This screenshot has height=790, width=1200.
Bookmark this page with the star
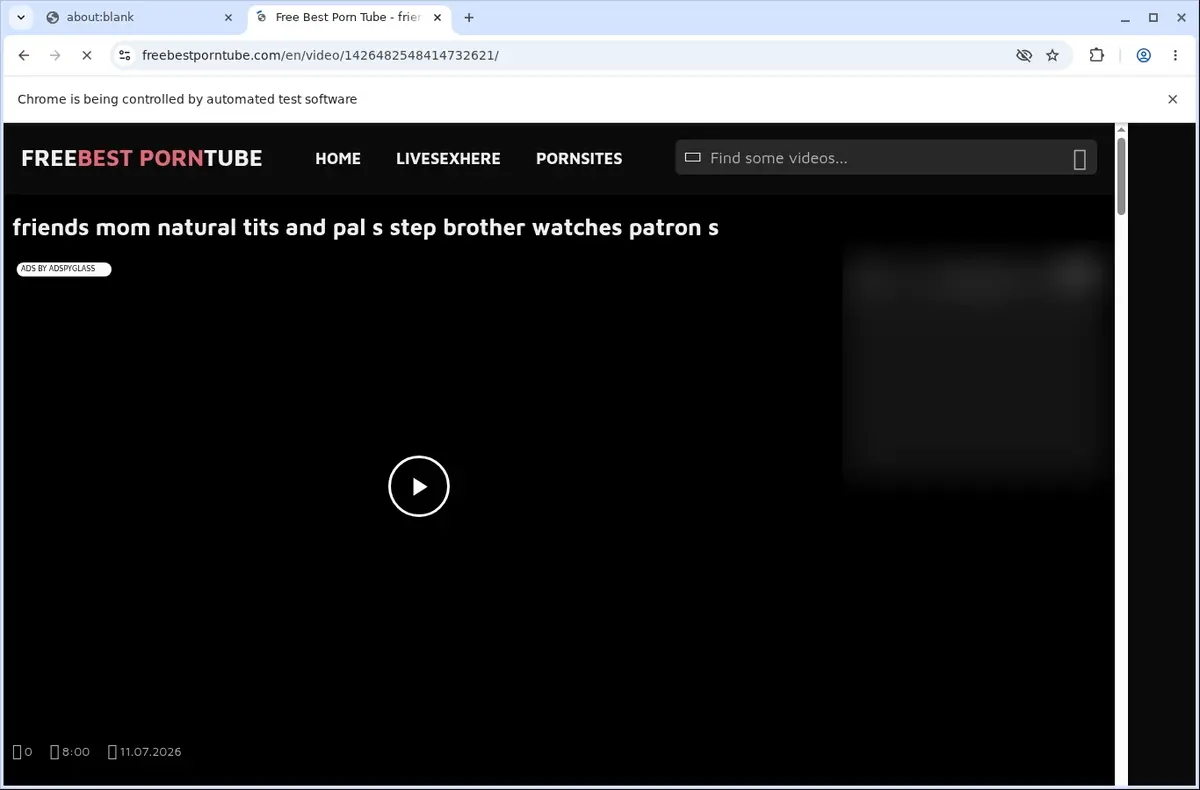pos(1052,56)
